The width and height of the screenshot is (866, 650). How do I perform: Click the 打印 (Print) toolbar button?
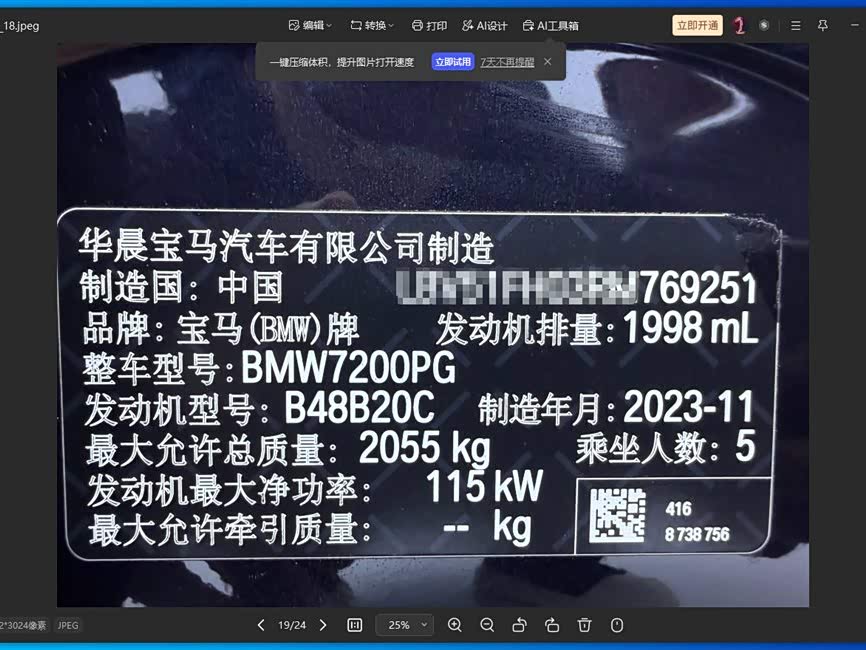coord(429,25)
